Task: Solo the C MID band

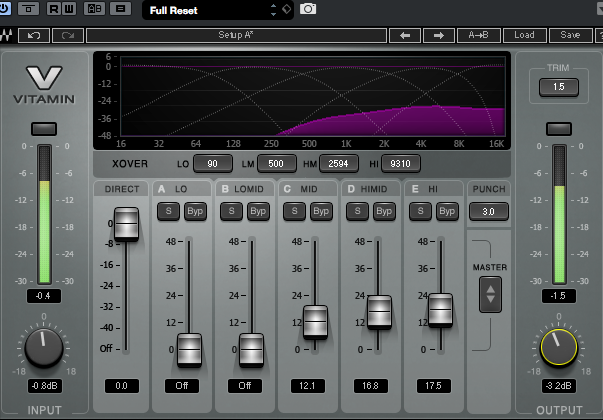Action: pos(295,211)
